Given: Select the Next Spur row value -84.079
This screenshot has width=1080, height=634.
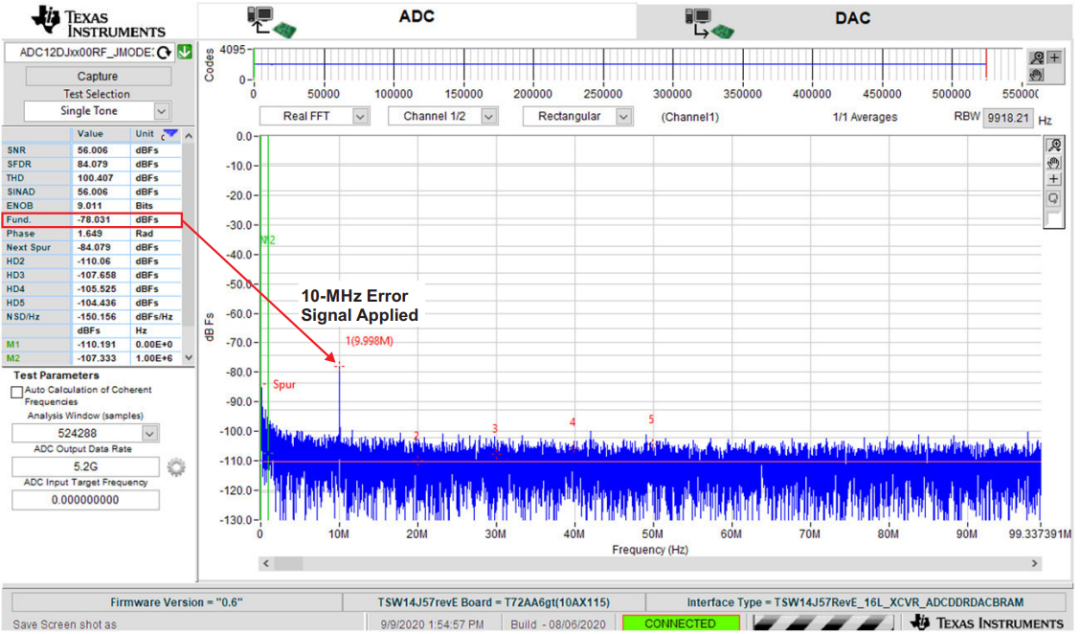Looking at the screenshot, I should click(x=101, y=247).
